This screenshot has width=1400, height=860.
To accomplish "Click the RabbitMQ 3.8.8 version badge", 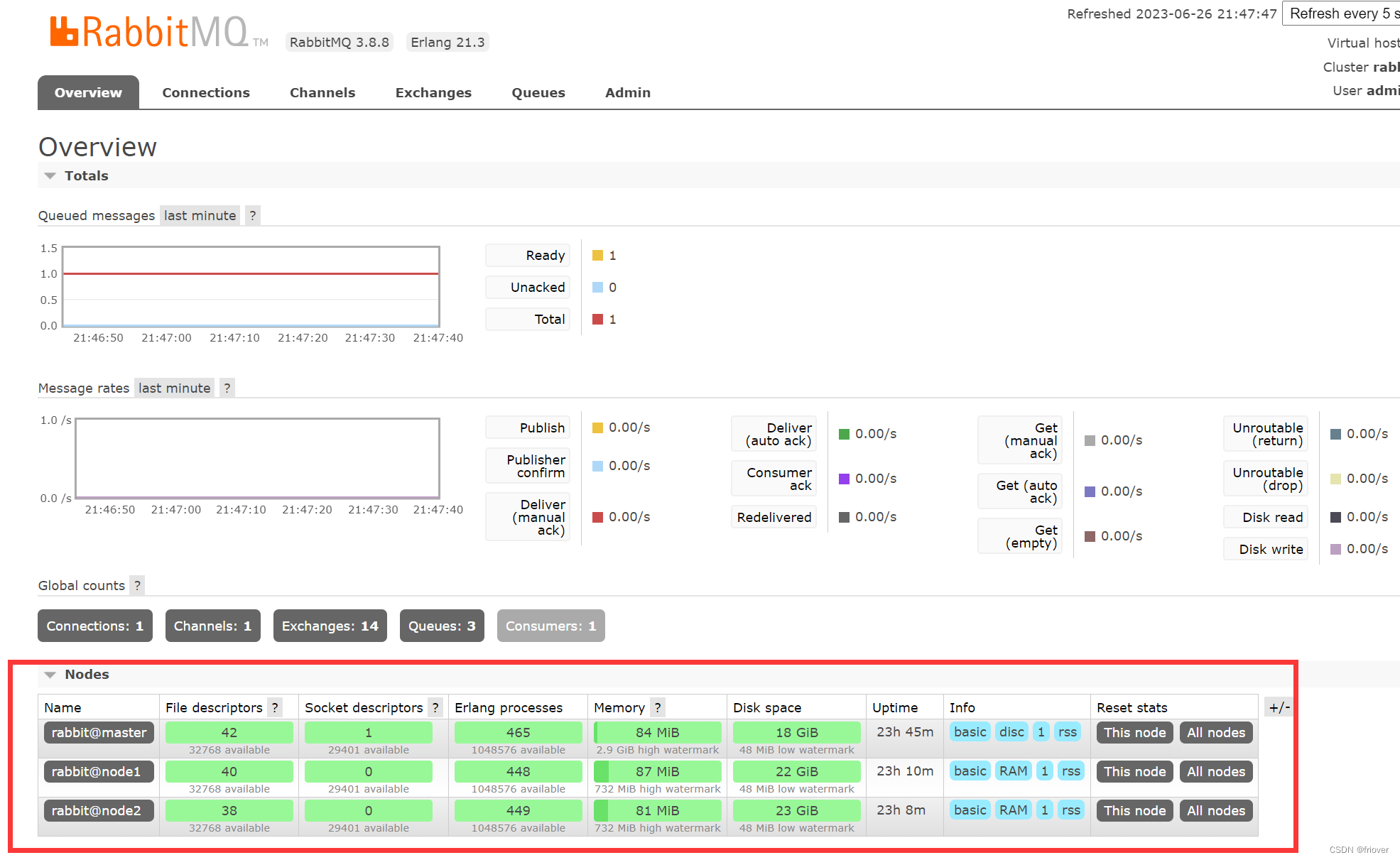I will pyautogui.click(x=340, y=42).
